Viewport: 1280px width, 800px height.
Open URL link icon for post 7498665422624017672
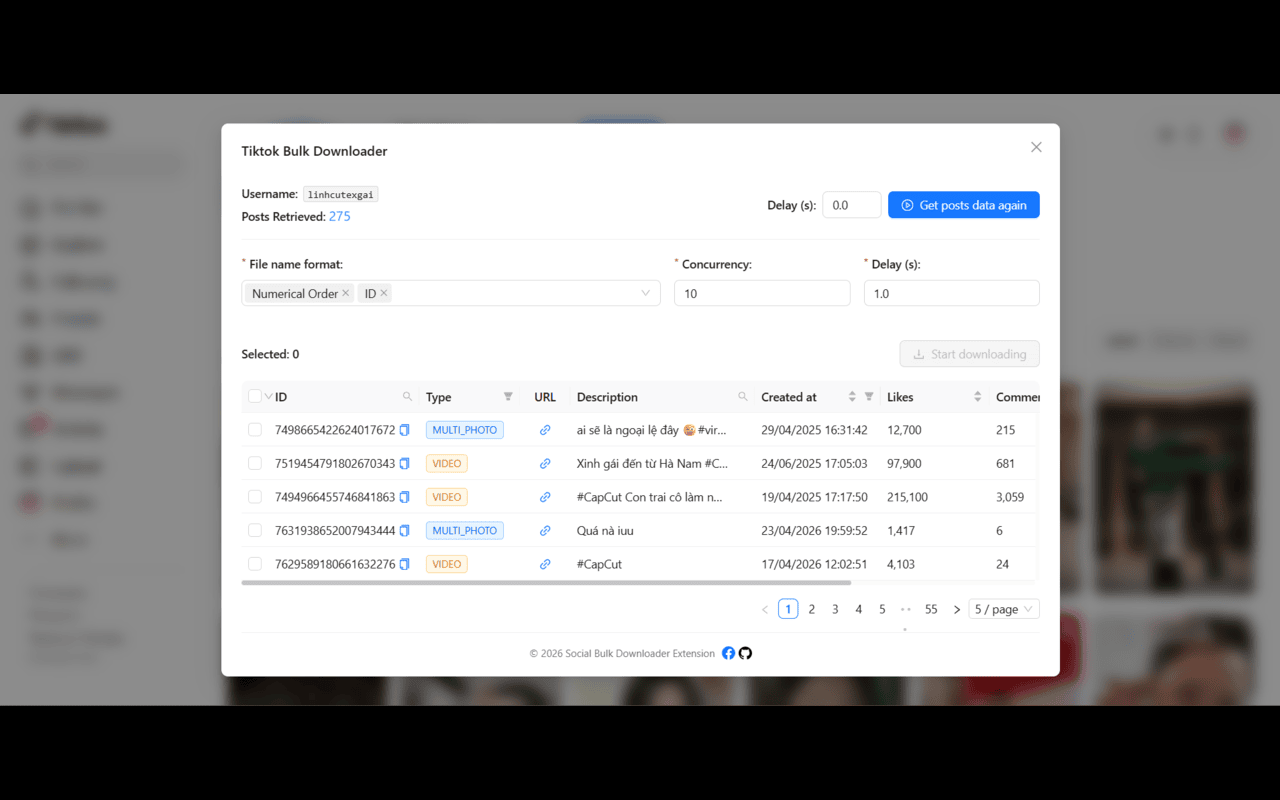pyautogui.click(x=545, y=430)
